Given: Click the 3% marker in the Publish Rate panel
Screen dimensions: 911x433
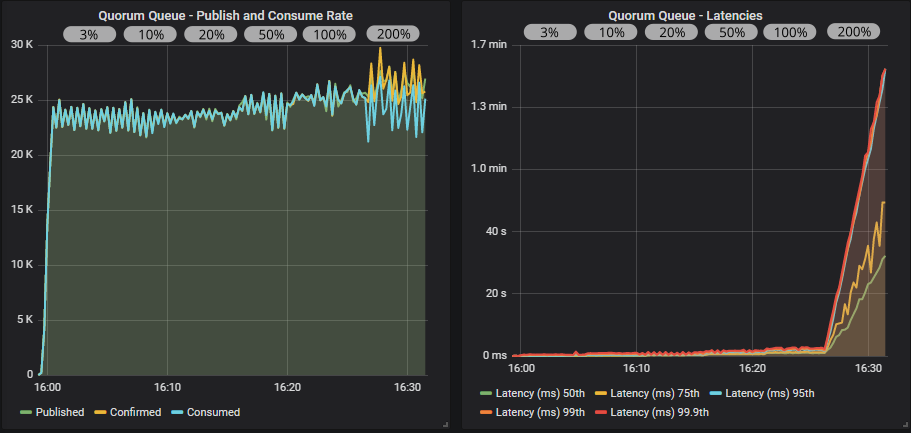Looking at the screenshot, I should point(89,33).
